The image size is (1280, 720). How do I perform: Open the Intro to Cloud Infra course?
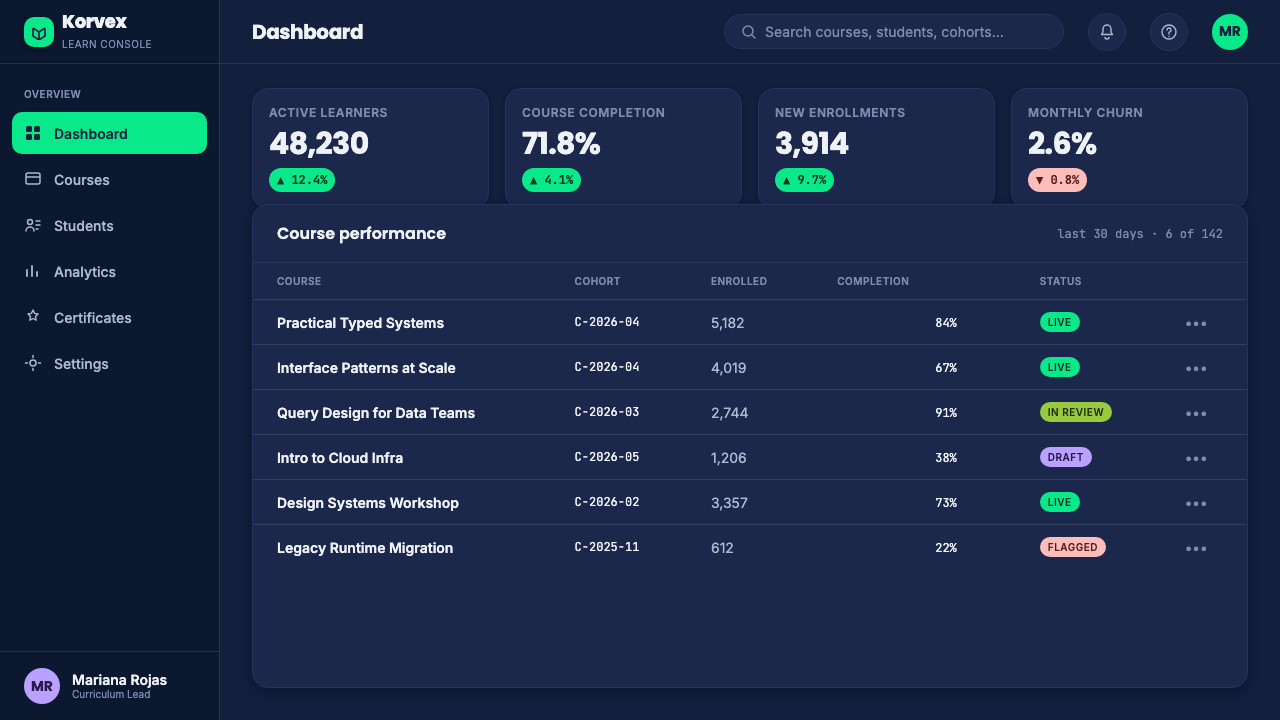(340, 458)
